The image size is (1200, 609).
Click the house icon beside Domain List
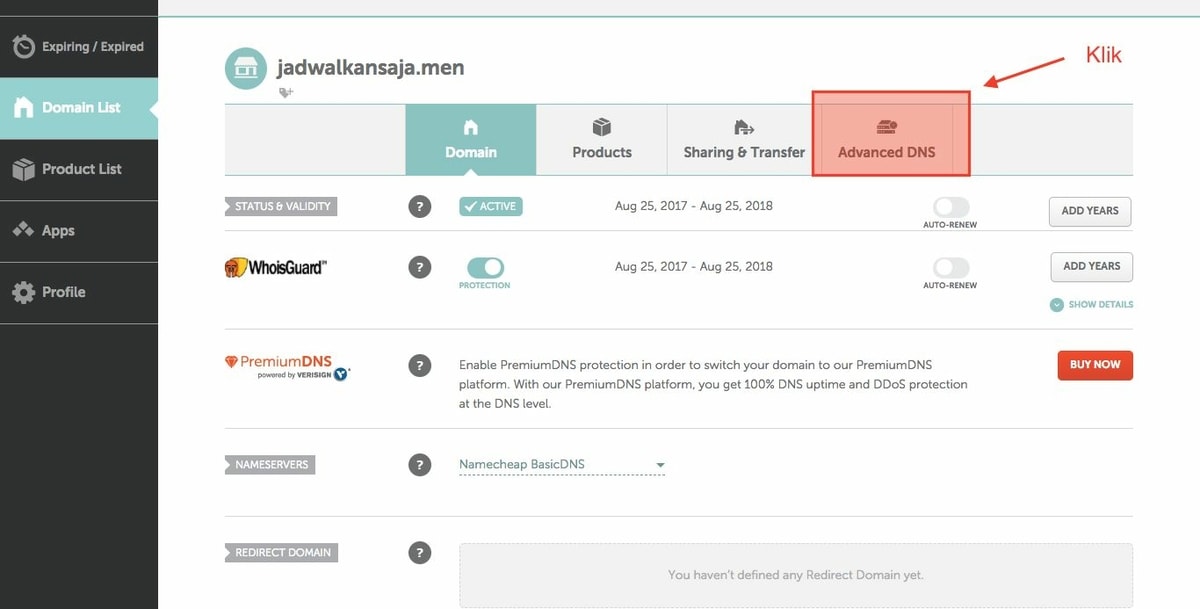coord(23,108)
